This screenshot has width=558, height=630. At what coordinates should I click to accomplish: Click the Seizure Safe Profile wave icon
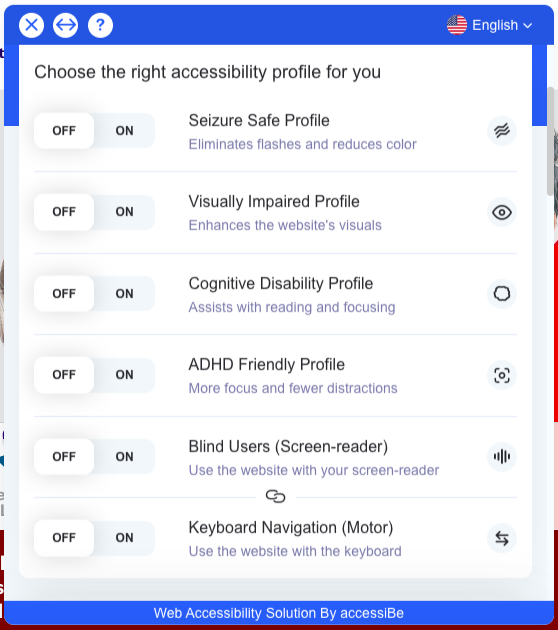(x=502, y=131)
